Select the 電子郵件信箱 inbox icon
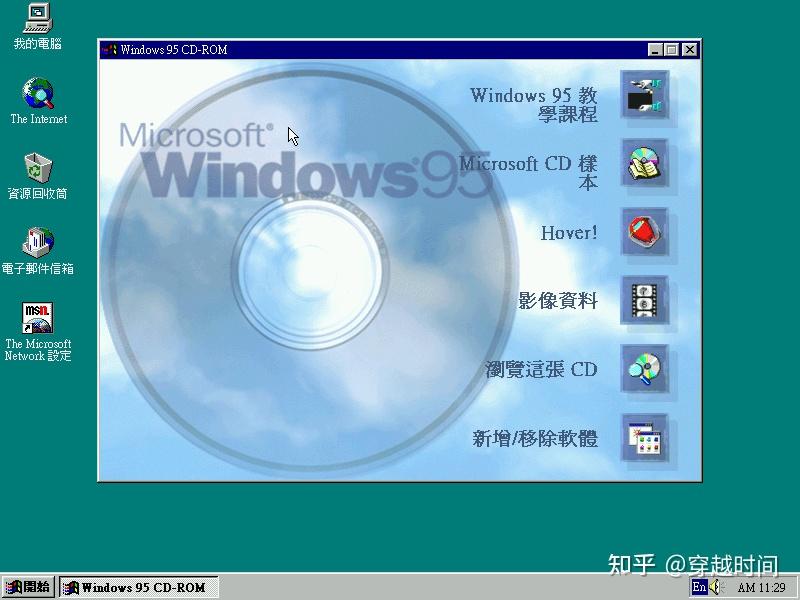Image resolution: width=800 pixels, height=600 pixels. click(37, 251)
